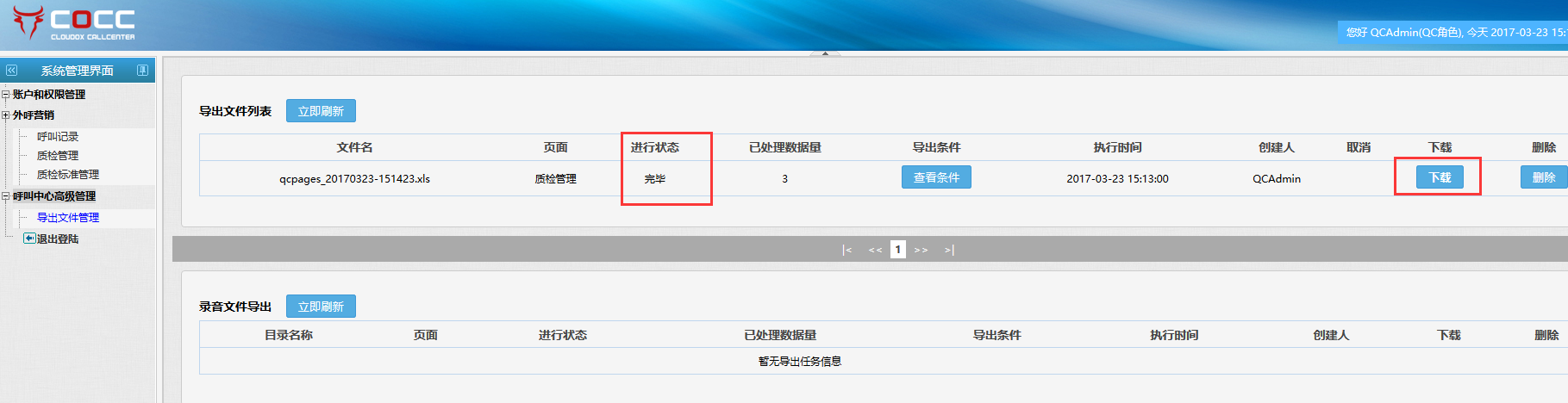1568x403 pixels.
Task: Collapse sidebar with double-arrow icon
Action: point(12,71)
